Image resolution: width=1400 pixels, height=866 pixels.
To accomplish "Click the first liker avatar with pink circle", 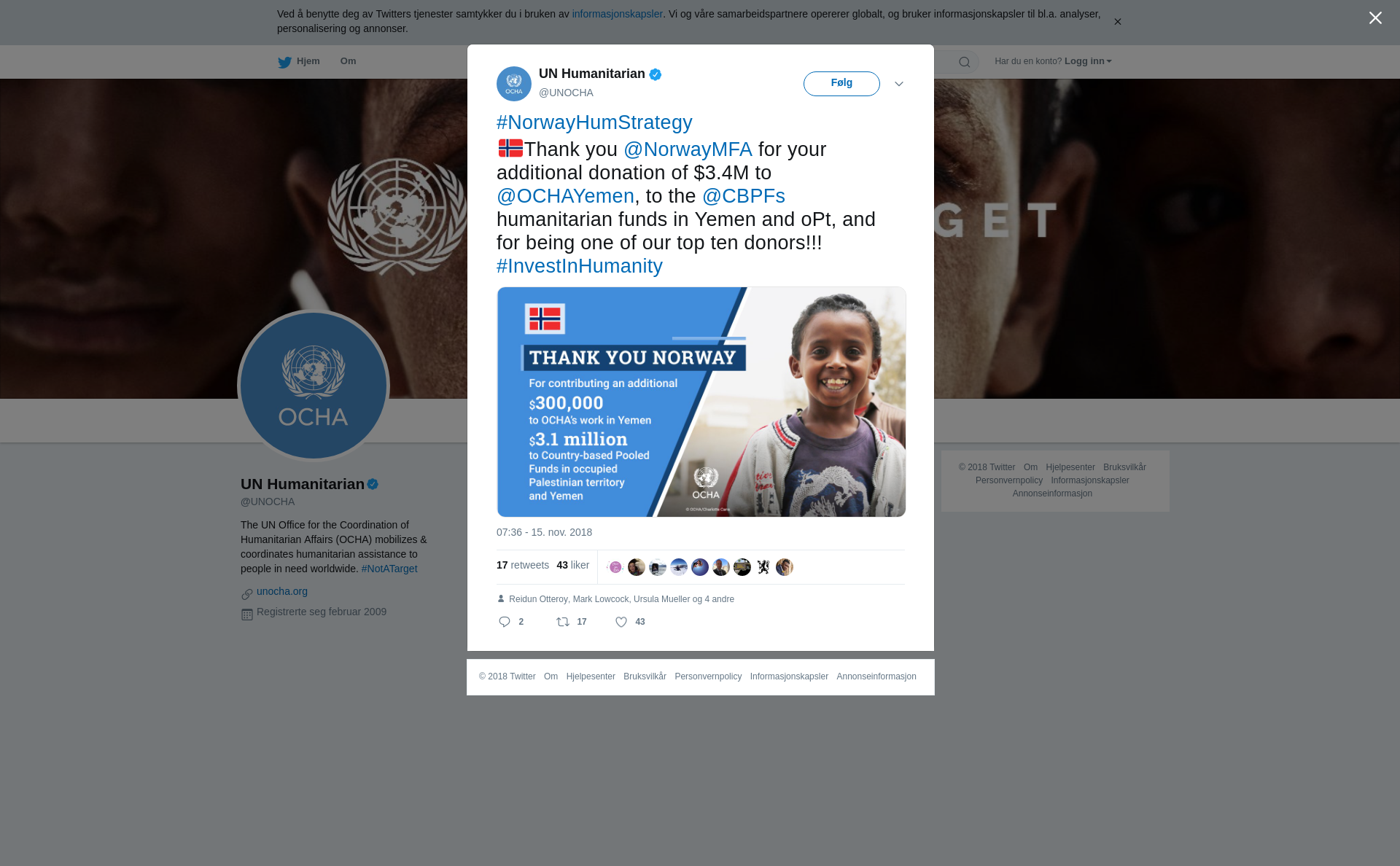I will (x=615, y=567).
